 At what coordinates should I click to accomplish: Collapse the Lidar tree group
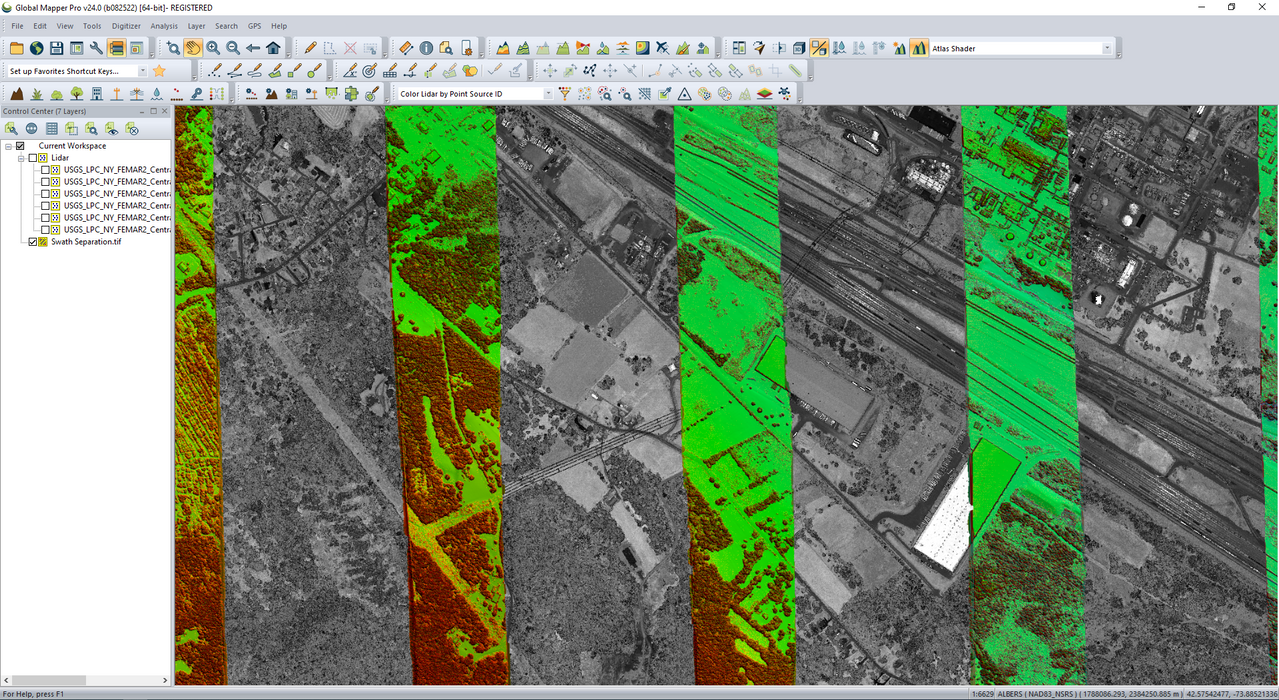(21, 158)
